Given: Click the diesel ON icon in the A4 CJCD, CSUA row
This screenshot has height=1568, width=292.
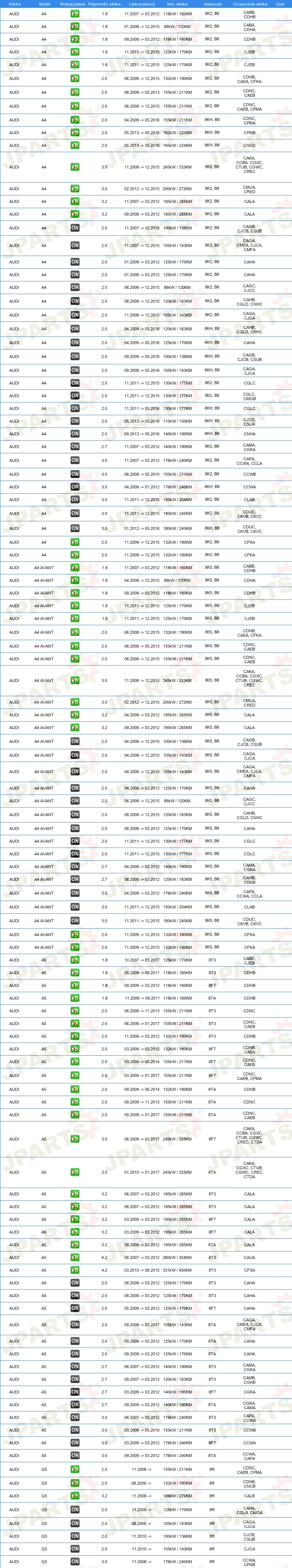Looking at the screenshot, I should tap(75, 421).
